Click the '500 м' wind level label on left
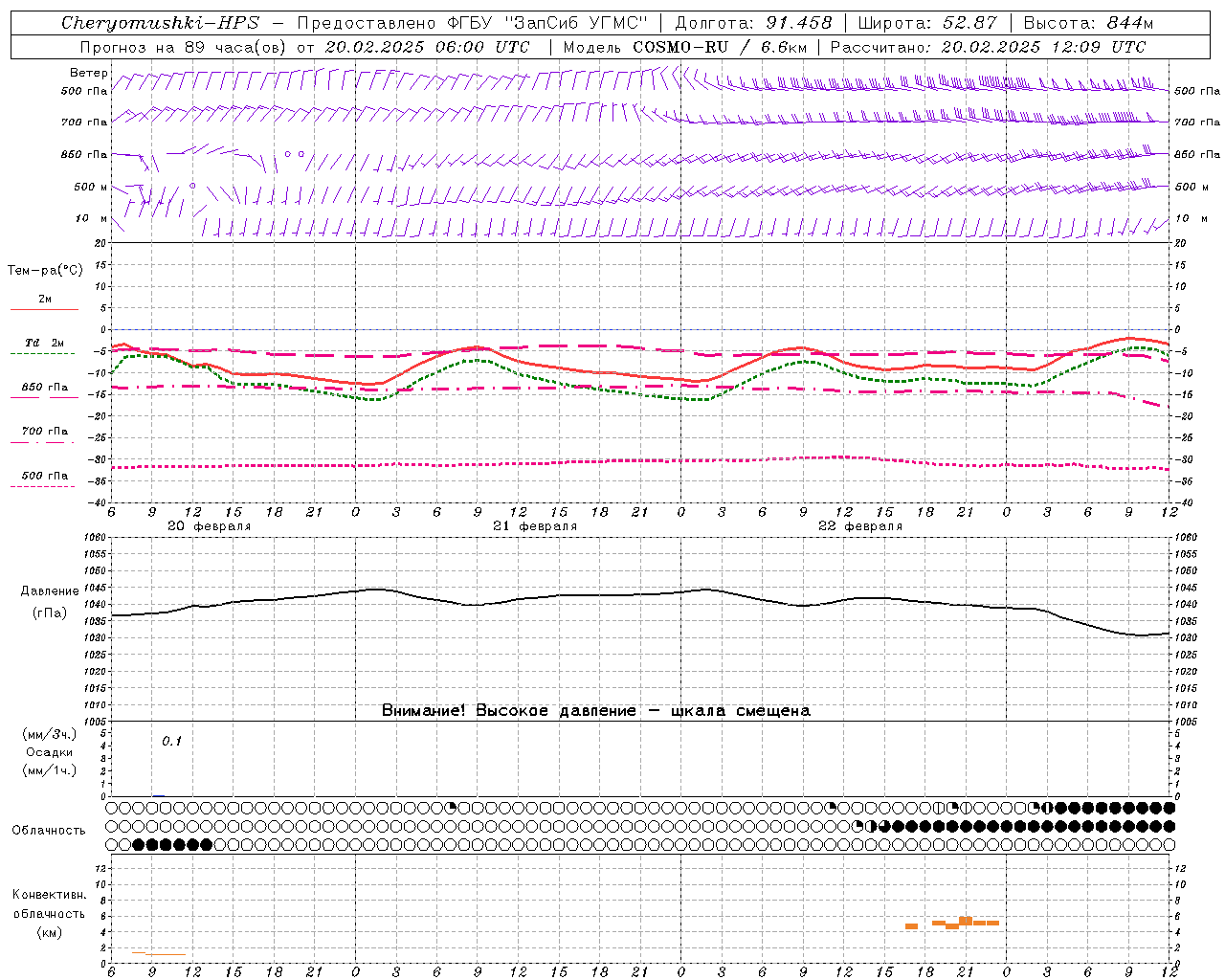 pyautogui.click(x=91, y=187)
